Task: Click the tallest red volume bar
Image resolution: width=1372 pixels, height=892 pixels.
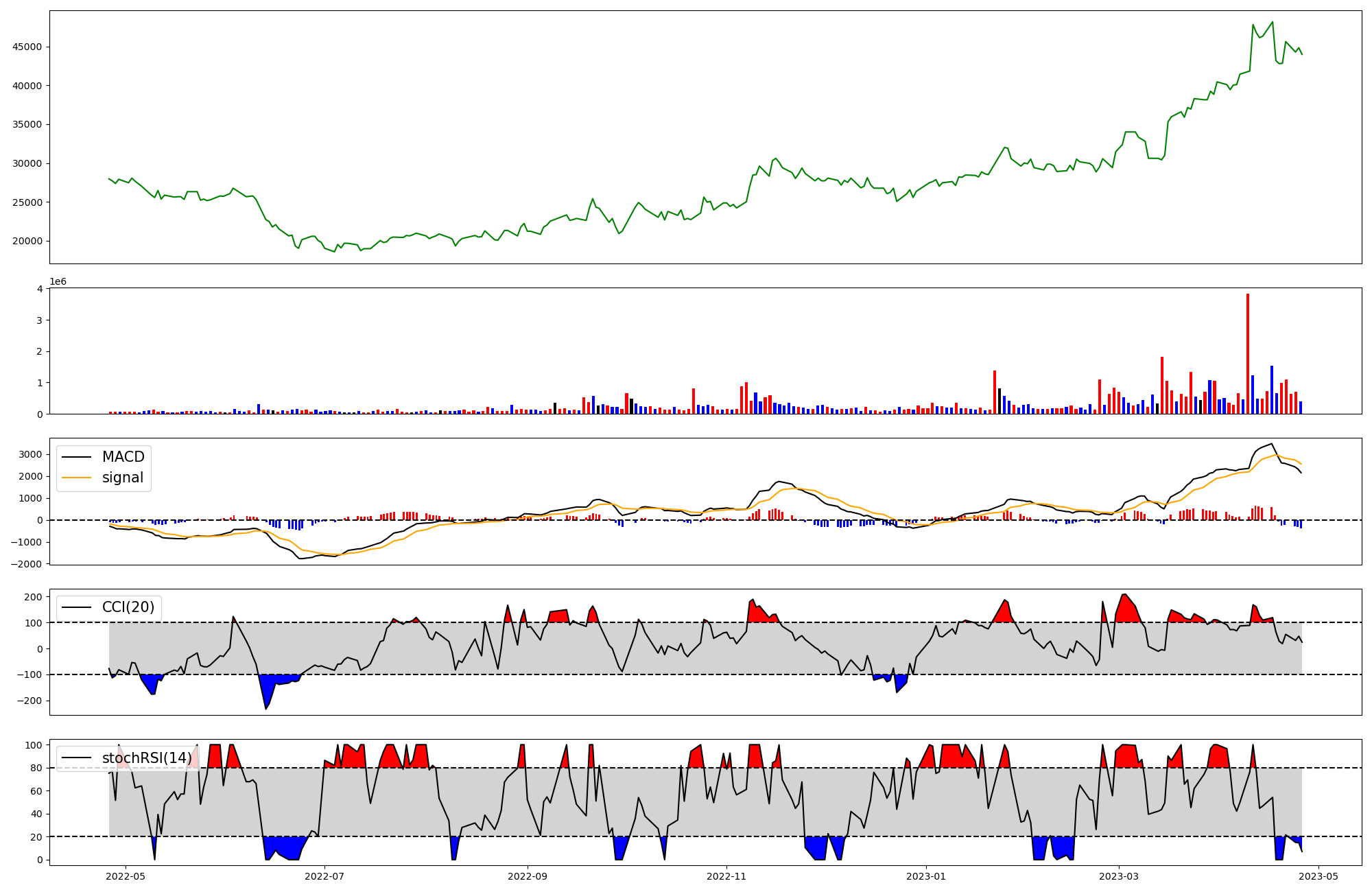Action: (x=1248, y=353)
